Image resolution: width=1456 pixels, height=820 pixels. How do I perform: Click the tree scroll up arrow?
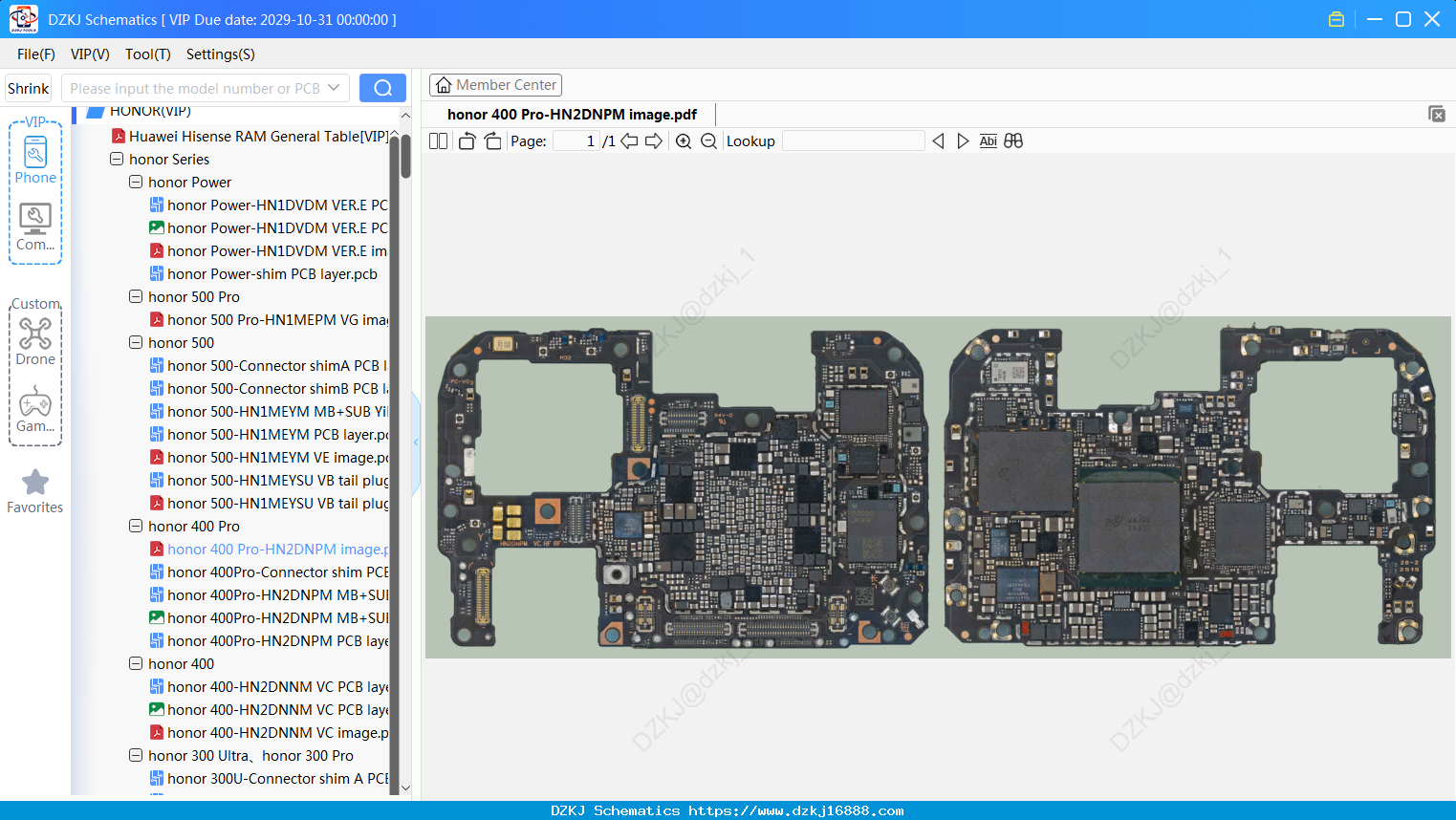click(405, 116)
